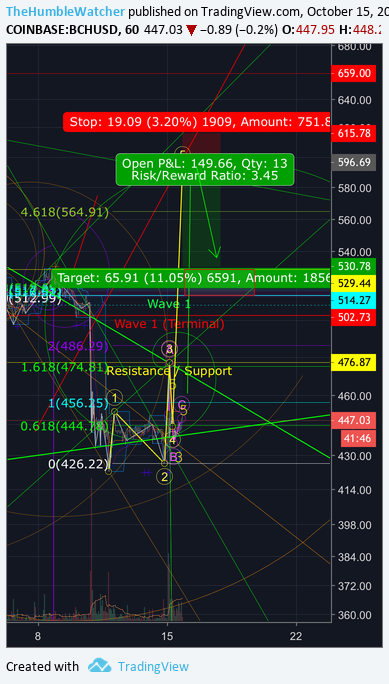Select the 4.618(564.91) Fibonacci level label

(x=65, y=212)
